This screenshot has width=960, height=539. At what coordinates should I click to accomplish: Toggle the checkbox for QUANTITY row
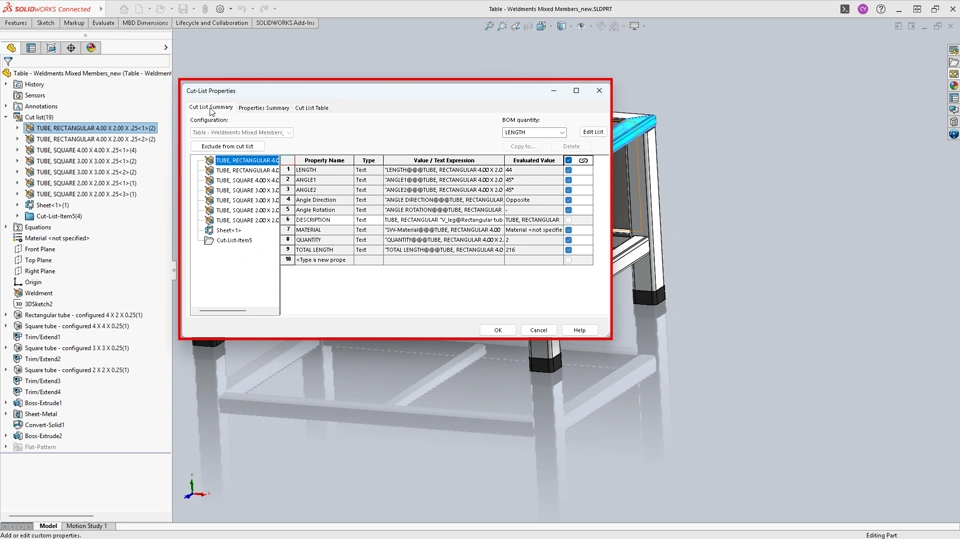[568, 240]
